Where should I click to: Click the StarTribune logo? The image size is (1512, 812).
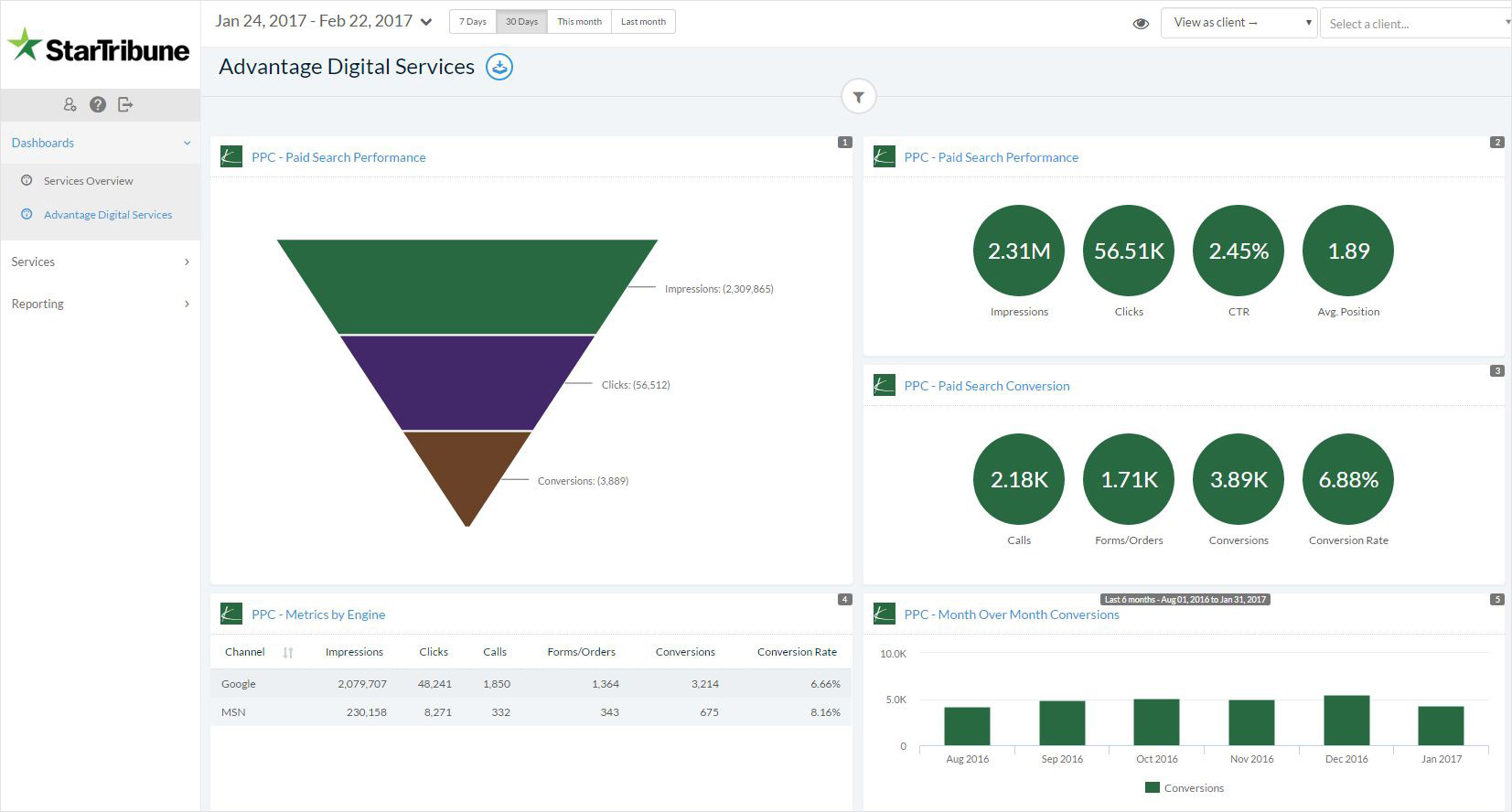tap(100, 46)
